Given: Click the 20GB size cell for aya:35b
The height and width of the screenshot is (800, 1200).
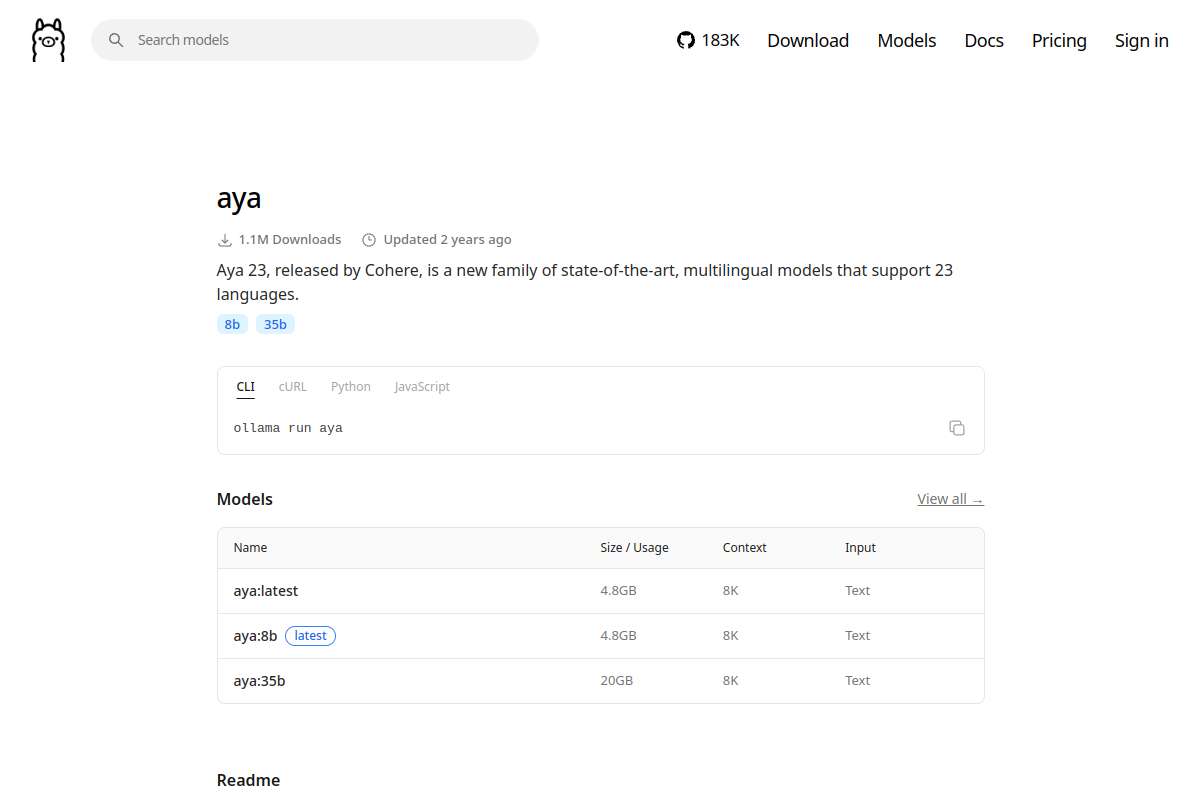Looking at the screenshot, I should click(x=617, y=681).
